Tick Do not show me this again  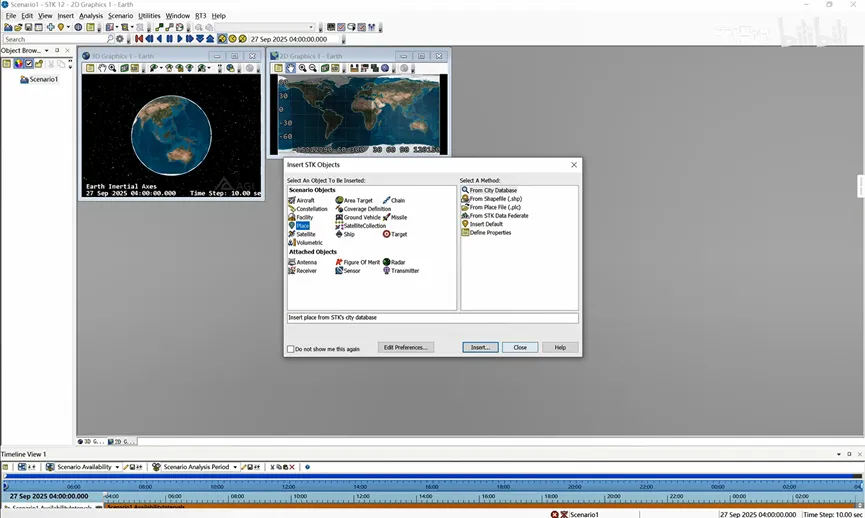tap(291, 349)
